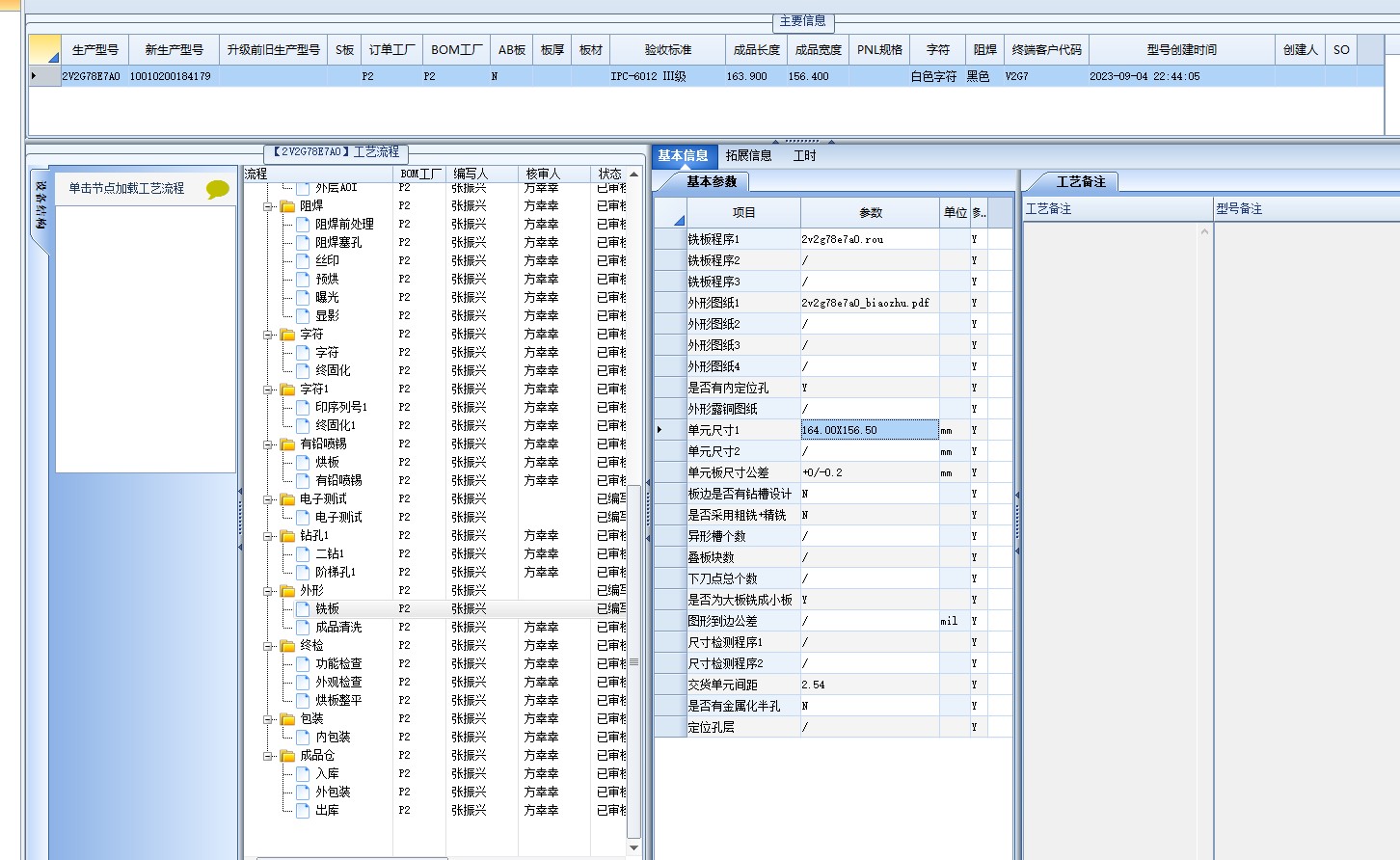Click the 型号创建时间 column header
Image resolution: width=1400 pixels, height=860 pixels.
[1181, 50]
